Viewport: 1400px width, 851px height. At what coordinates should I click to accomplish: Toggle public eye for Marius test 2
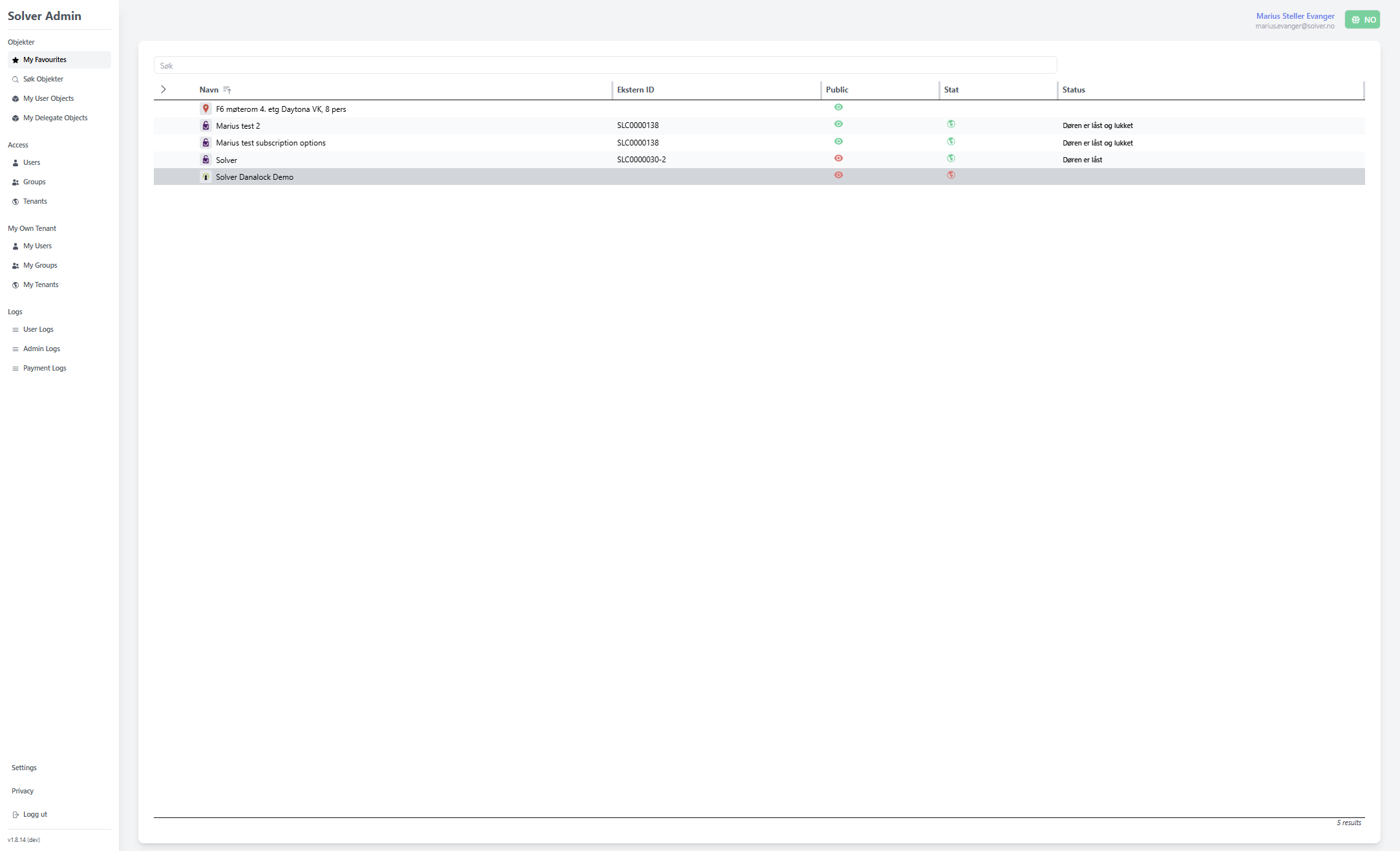coord(838,124)
